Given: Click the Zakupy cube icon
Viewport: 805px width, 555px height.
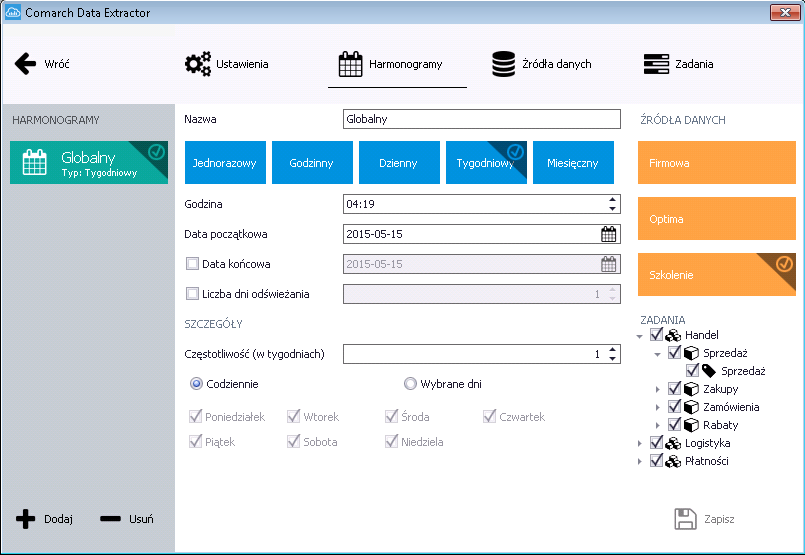Looking at the screenshot, I should click(x=692, y=389).
